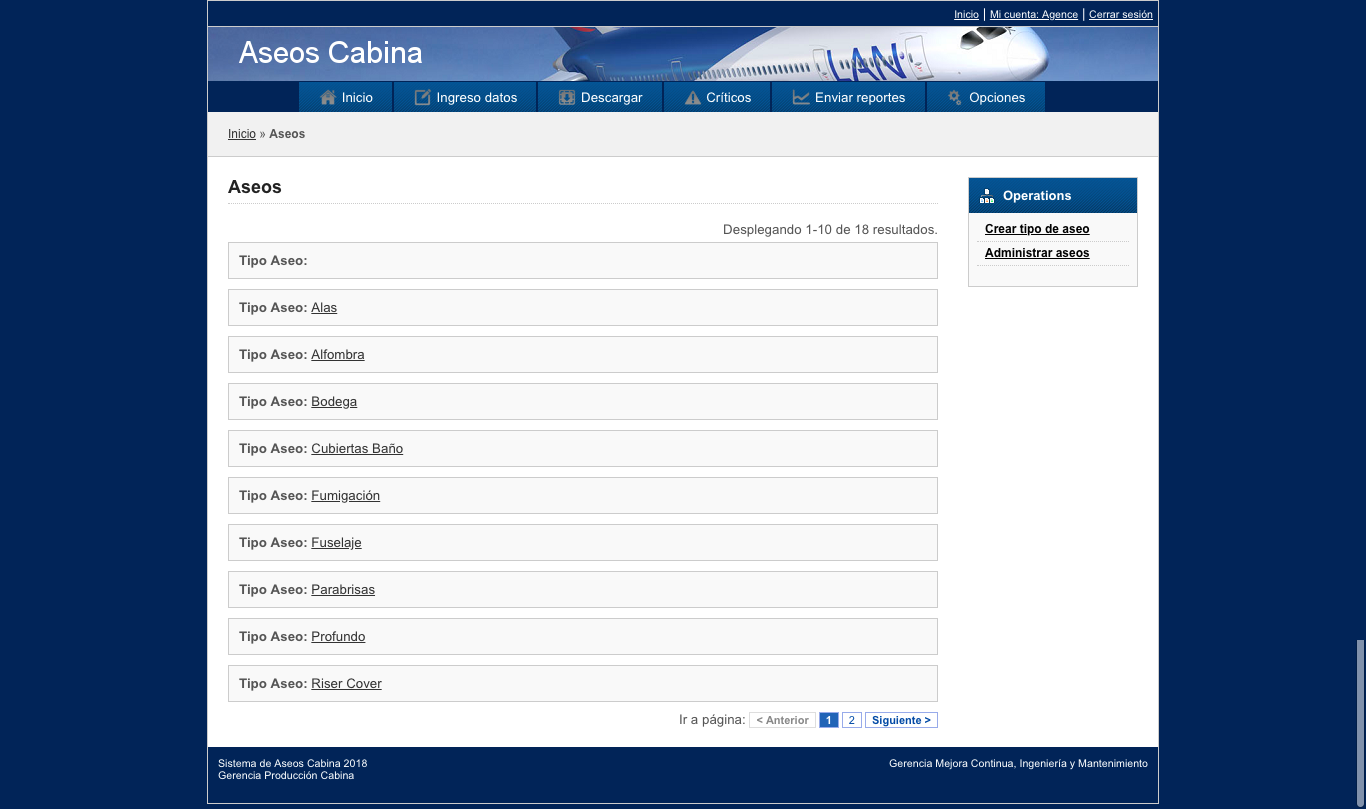The image size is (1366, 809).
Task: Select current page 1 in pagination
Action: pyautogui.click(x=829, y=720)
